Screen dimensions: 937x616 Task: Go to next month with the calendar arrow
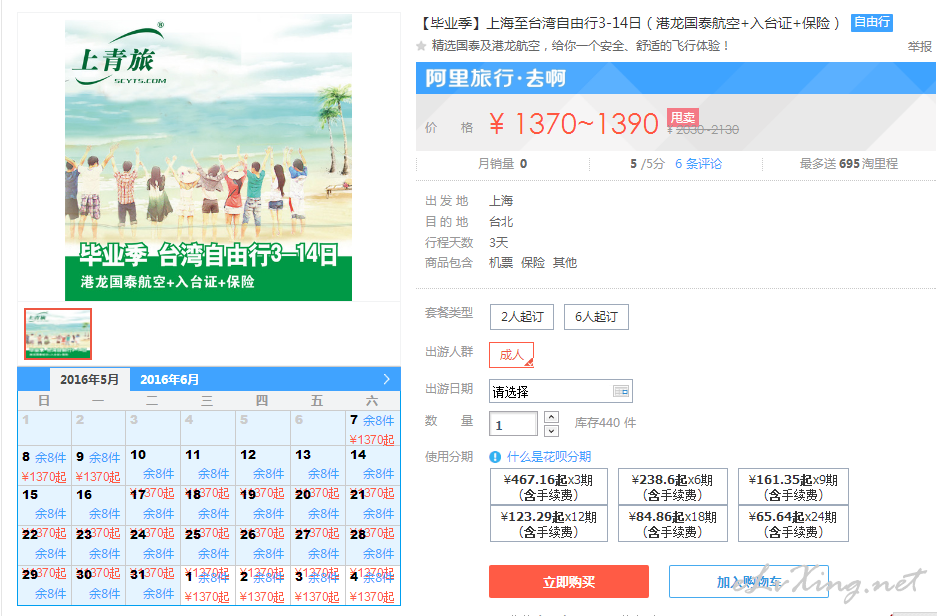pos(386,379)
